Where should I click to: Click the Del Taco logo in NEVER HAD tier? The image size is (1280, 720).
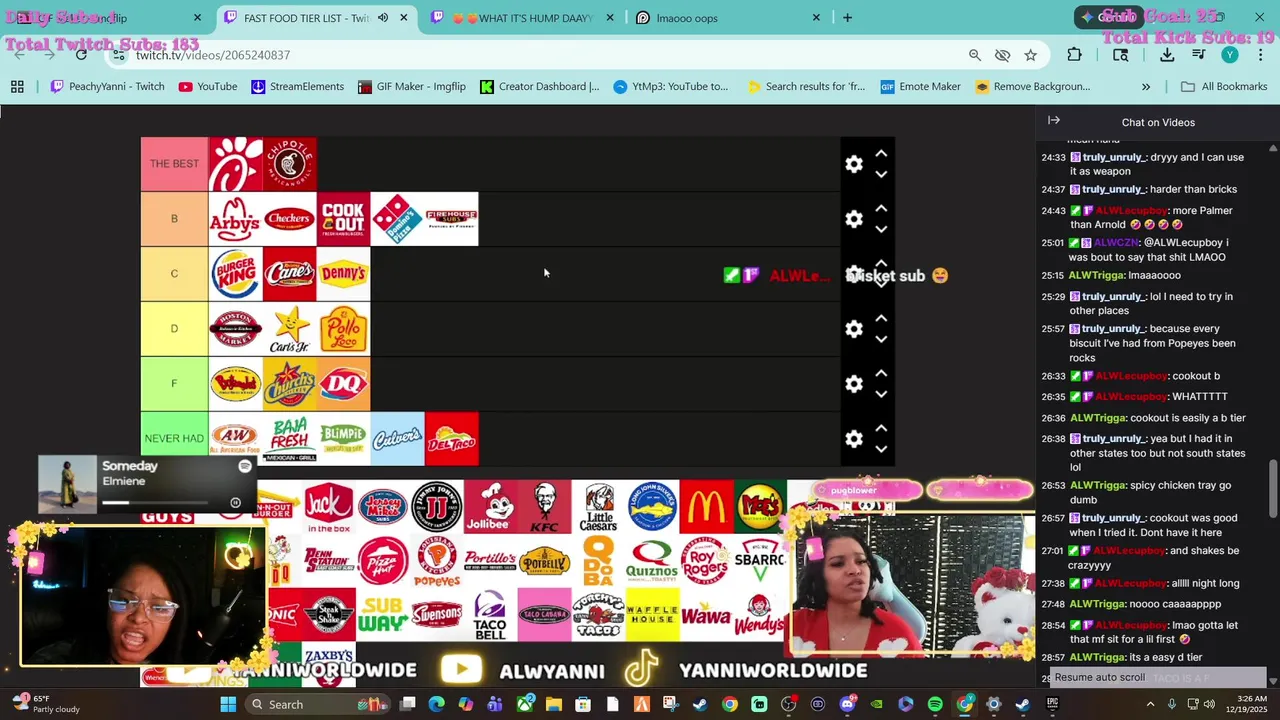pos(451,439)
